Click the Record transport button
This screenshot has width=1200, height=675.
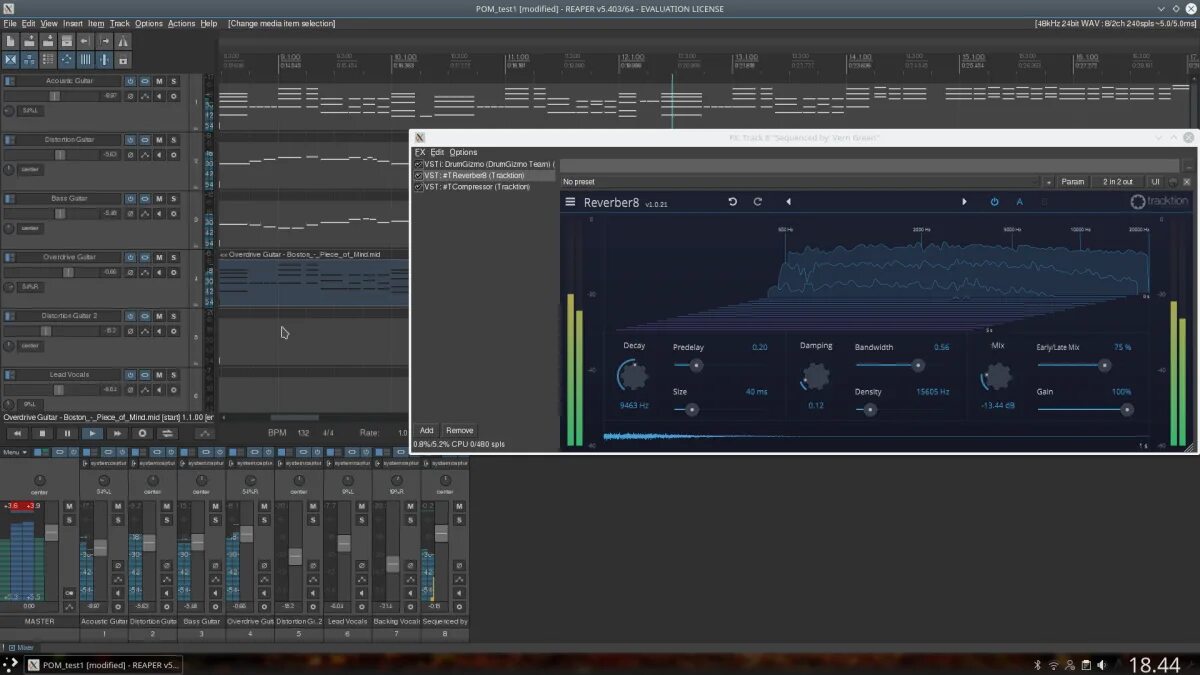coord(142,433)
